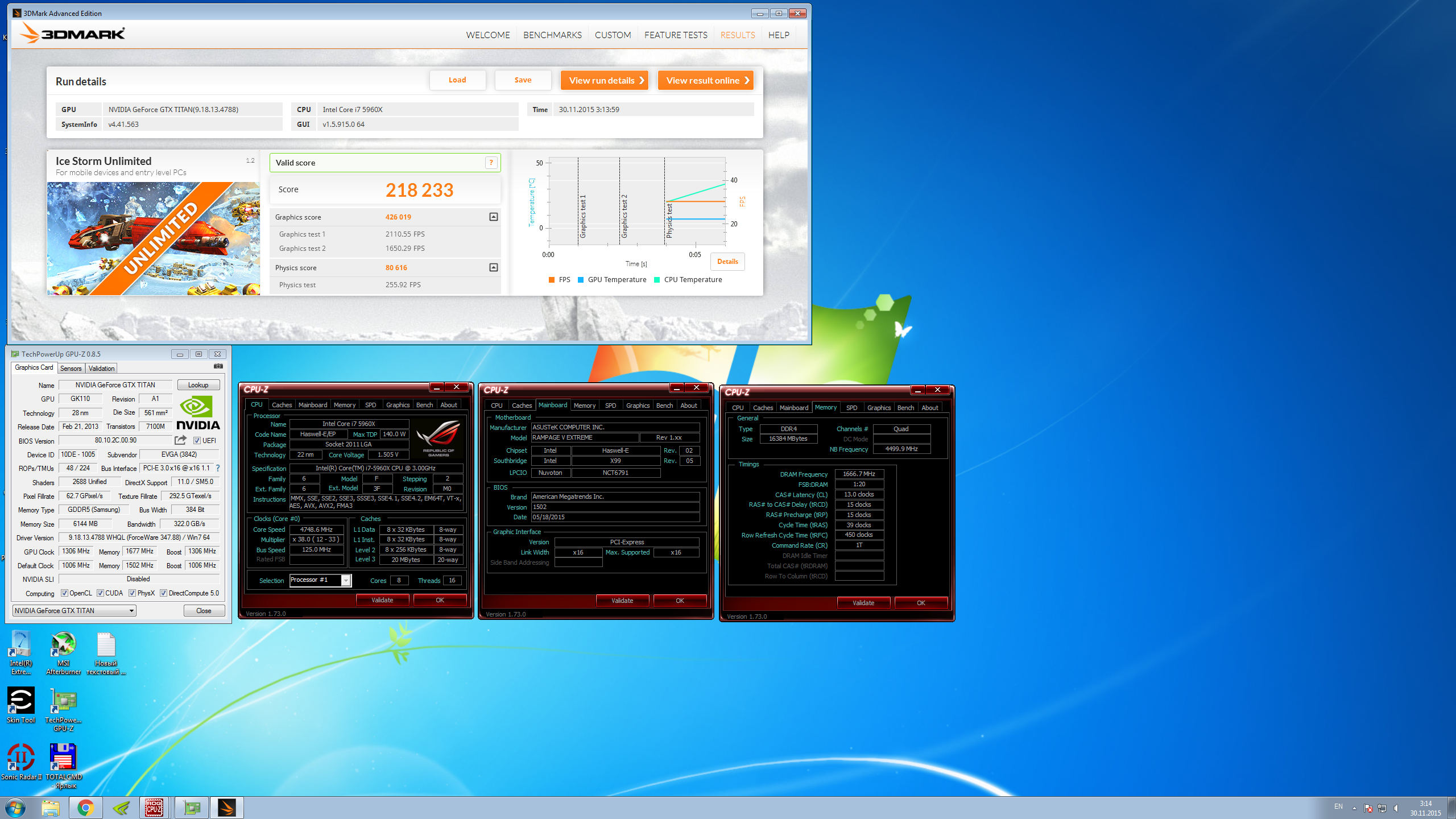Click ROG CPU-Z taskbar icon
1456x819 pixels.
click(x=154, y=808)
